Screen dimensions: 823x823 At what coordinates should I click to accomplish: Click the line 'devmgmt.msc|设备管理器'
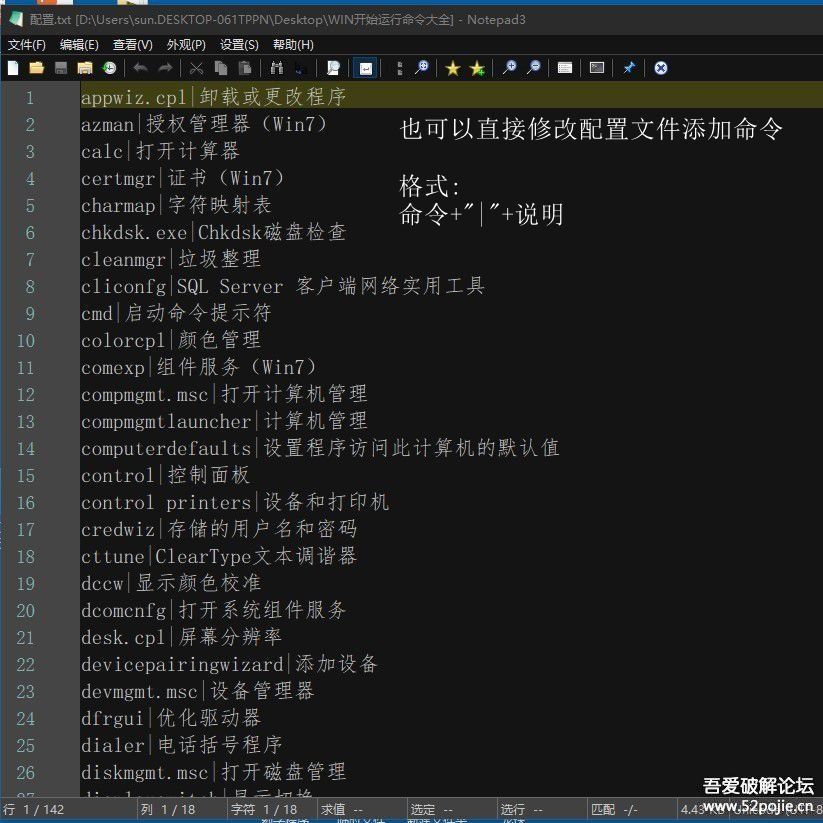click(197, 692)
